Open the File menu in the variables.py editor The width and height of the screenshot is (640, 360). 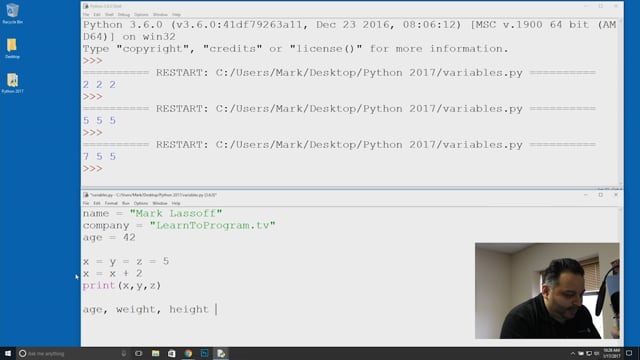(86, 203)
